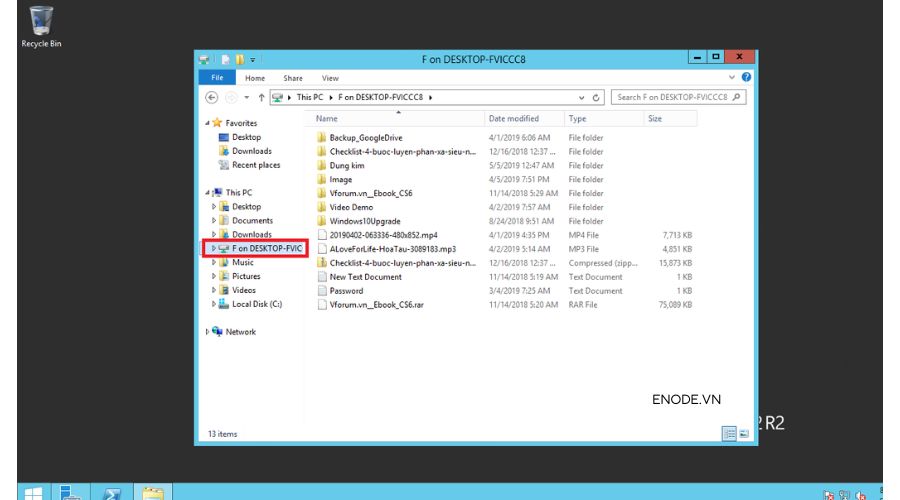Switch to large icons view

[x=743, y=433]
